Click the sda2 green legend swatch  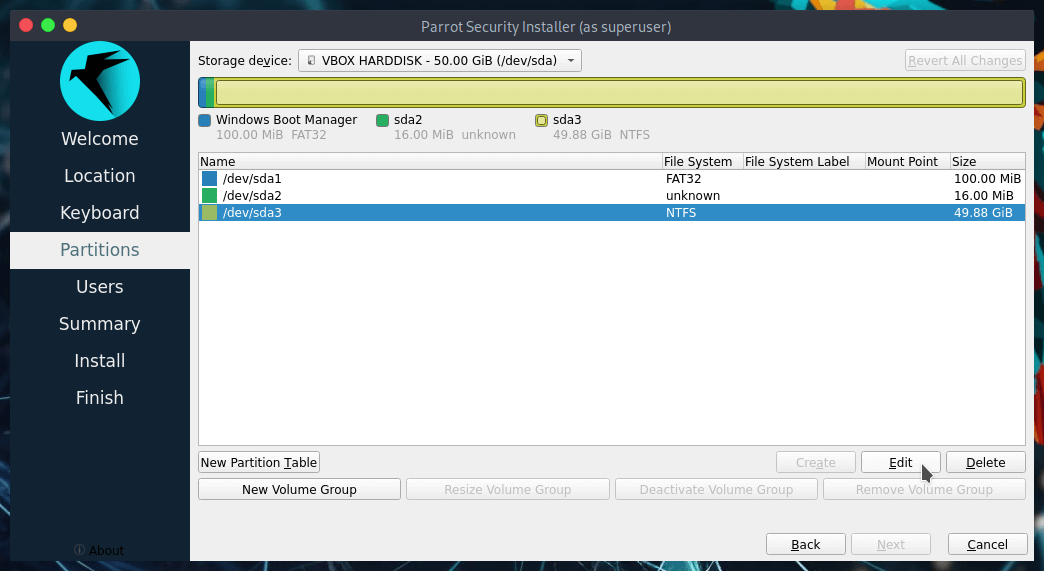pyautogui.click(x=382, y=120)
